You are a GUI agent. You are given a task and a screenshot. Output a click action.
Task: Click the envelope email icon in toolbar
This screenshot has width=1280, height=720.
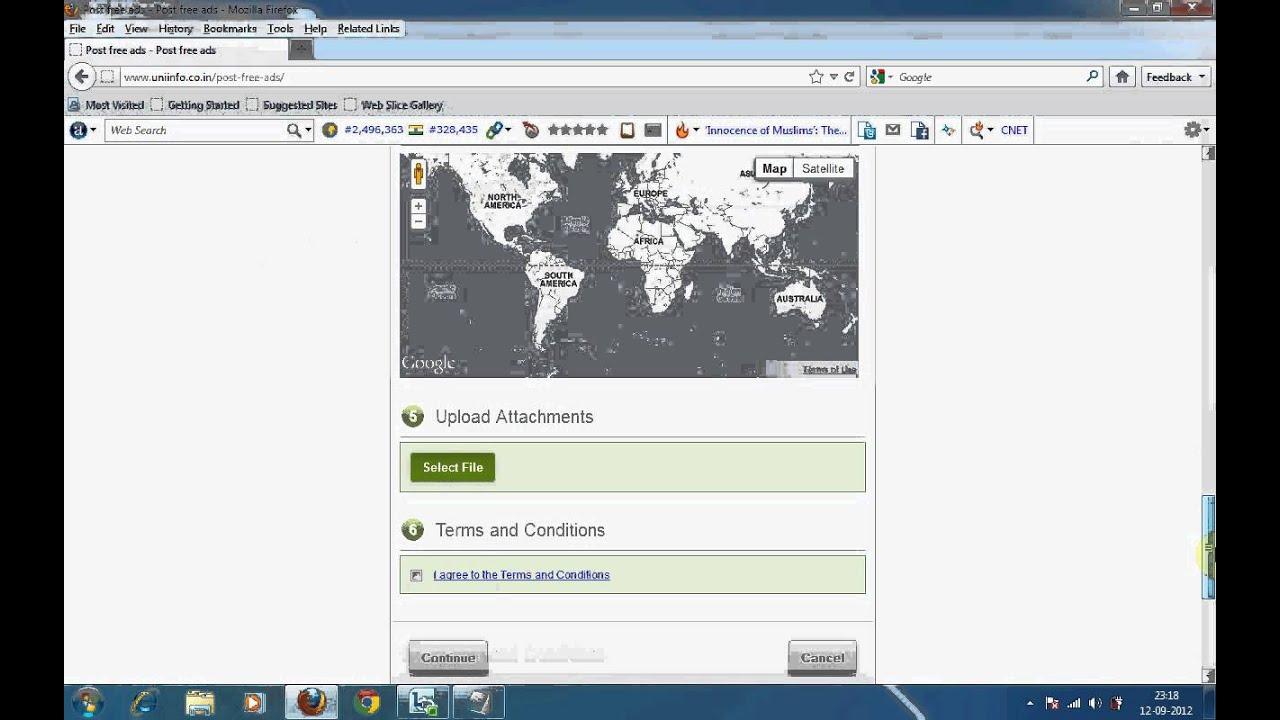coord(893,130)
